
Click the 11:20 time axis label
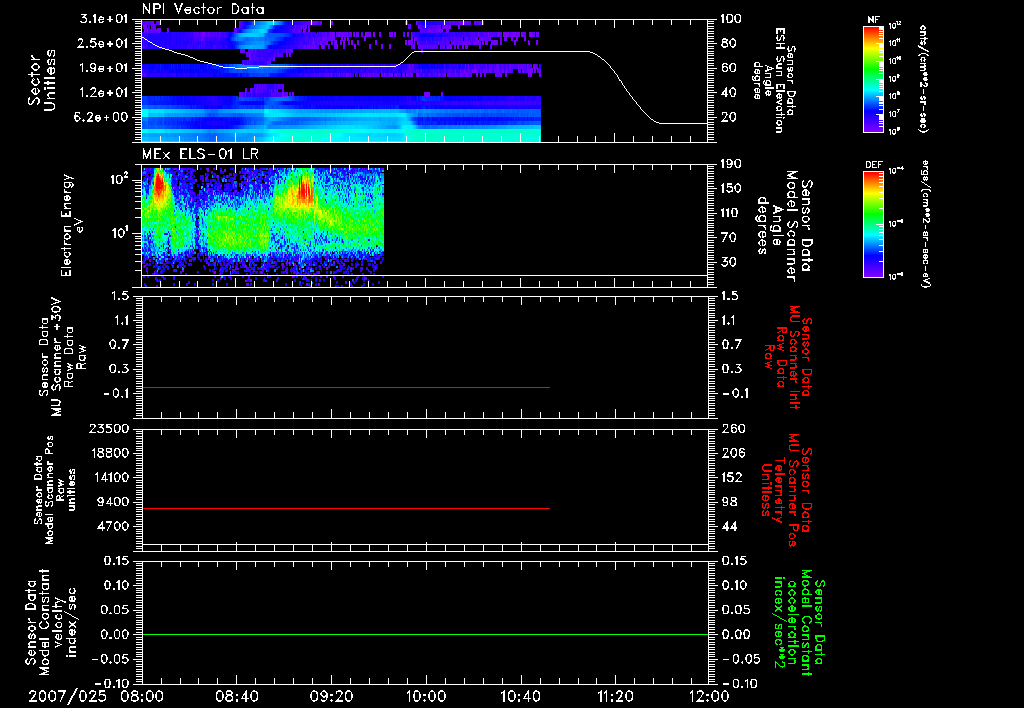[x=615, y=696]
